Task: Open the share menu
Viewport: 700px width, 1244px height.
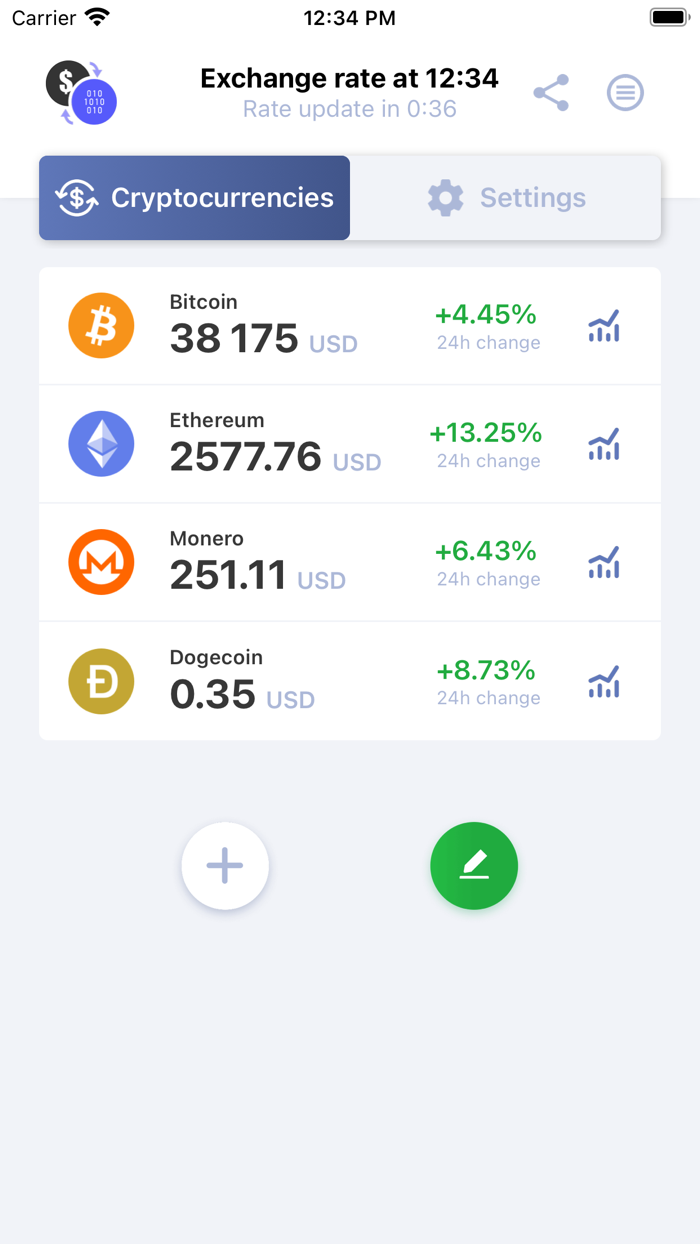Action: [551, 92]
